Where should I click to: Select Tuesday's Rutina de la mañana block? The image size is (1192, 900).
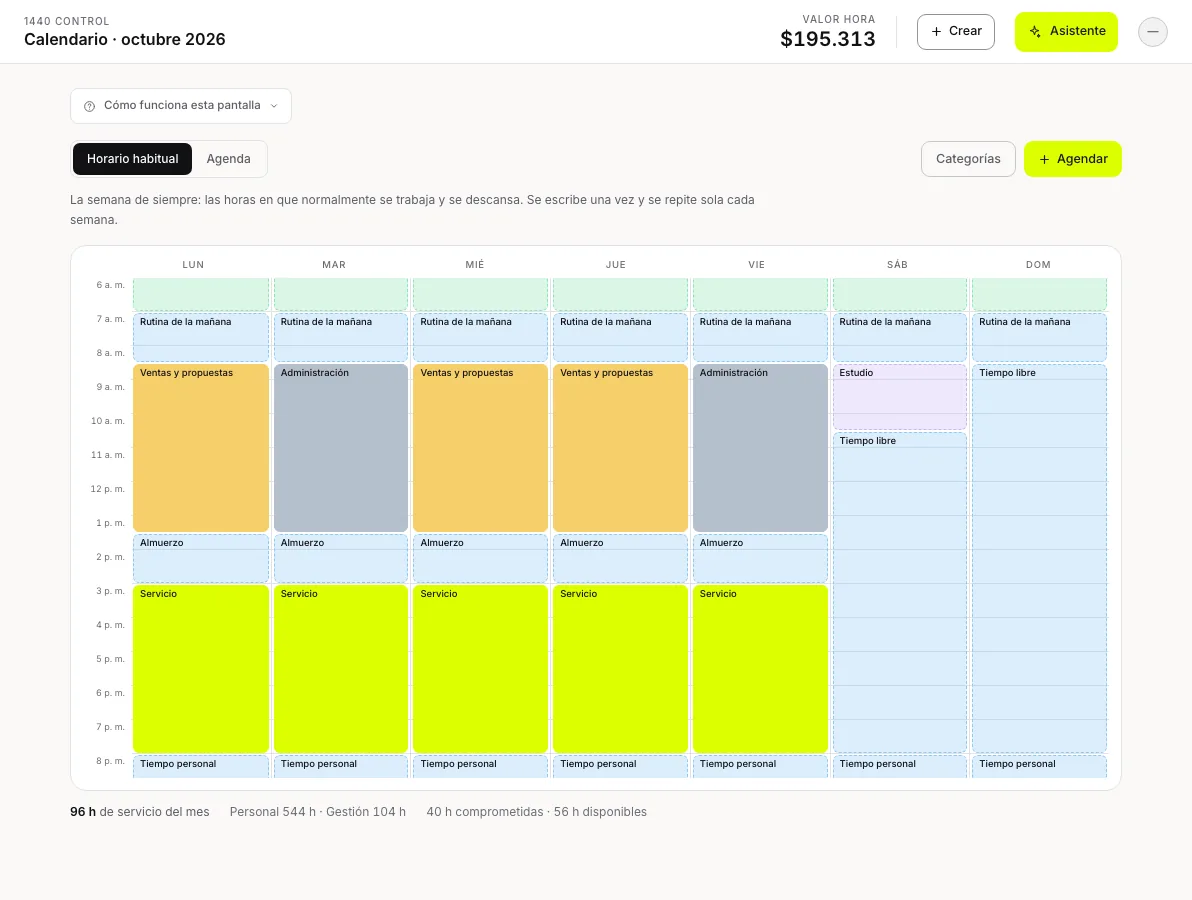[341, 338]
